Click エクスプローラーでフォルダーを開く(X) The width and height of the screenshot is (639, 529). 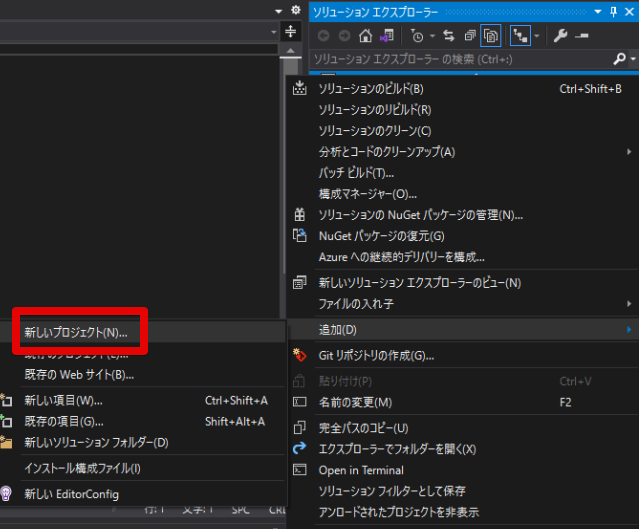coord(462,450)
